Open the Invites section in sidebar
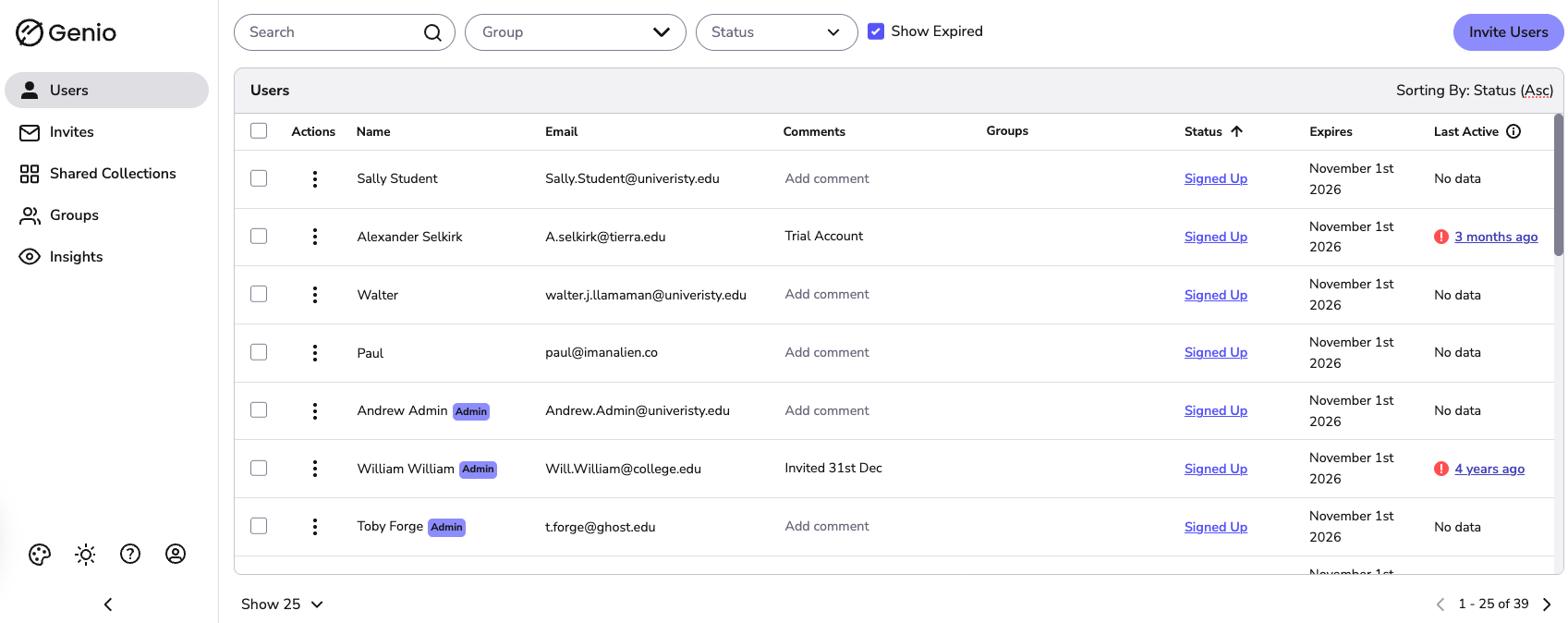The height and width of the screenshot is (623, 1568). pyautogui.click(x=107, y=132)
